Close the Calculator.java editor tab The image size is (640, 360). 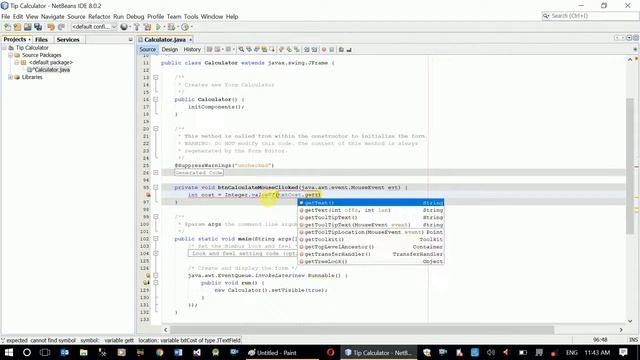click(190, 40)
